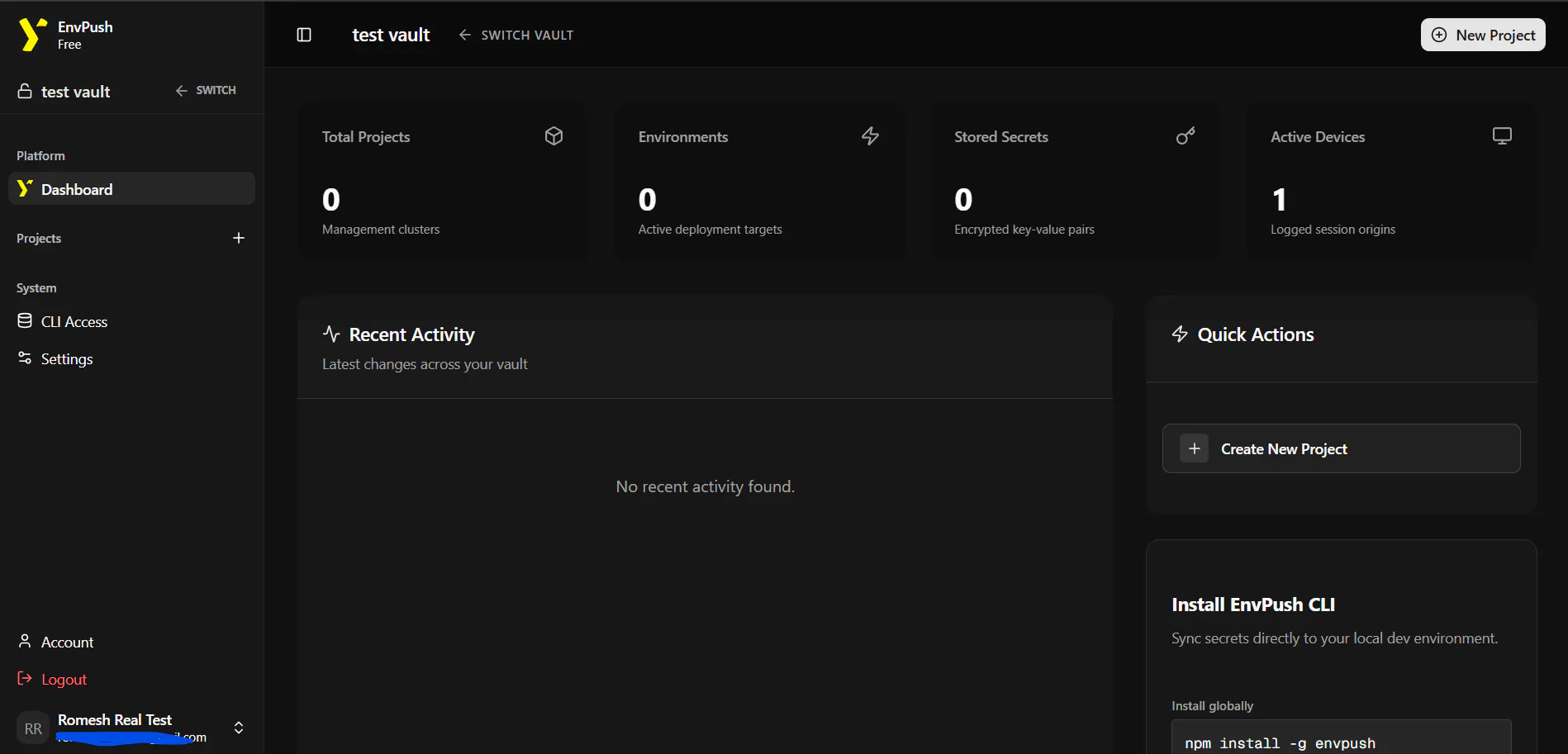1568x754 pixels.
Task: Click the 'Latest changes across your vault' text
Action: coord(425,364)
